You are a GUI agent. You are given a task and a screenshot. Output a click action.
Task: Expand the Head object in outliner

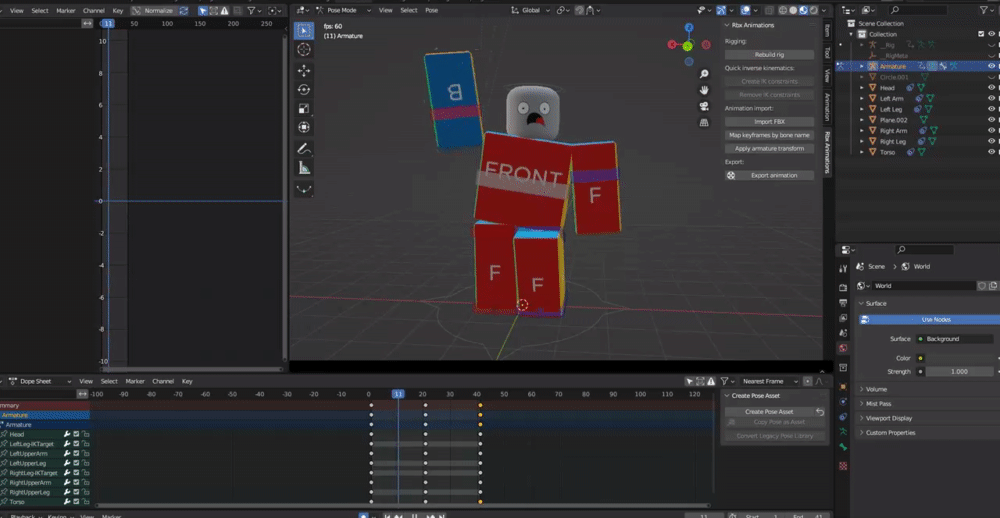point(862,87)
